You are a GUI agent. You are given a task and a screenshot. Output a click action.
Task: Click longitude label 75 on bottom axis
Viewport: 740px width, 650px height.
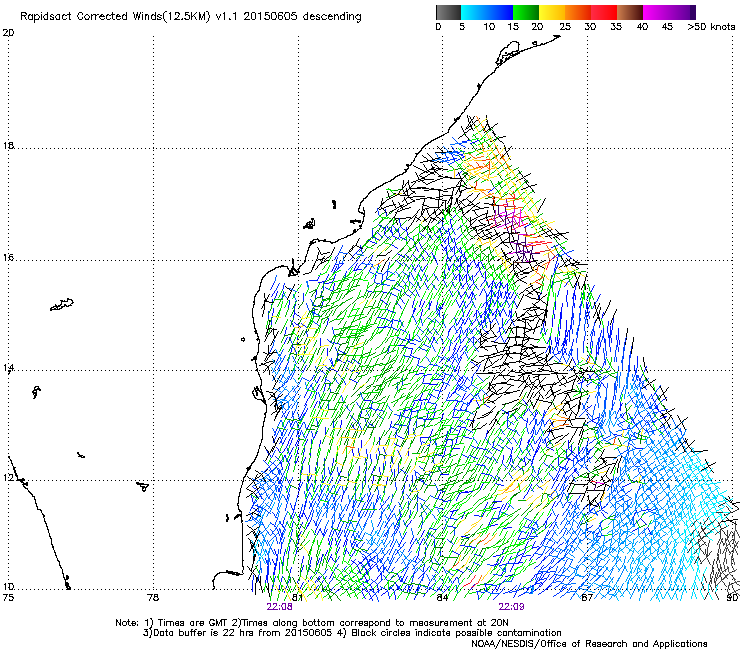[8, 598]
